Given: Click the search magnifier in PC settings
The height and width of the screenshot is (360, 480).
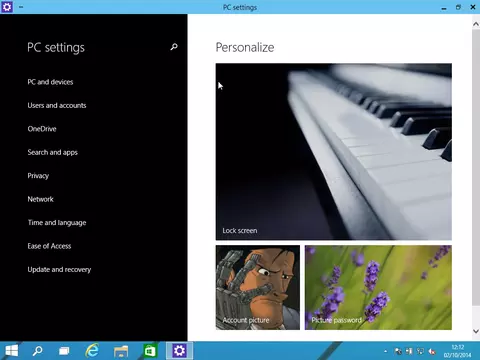Looking at the screenshot, I should pyautogui.click(x=174, y=47).
